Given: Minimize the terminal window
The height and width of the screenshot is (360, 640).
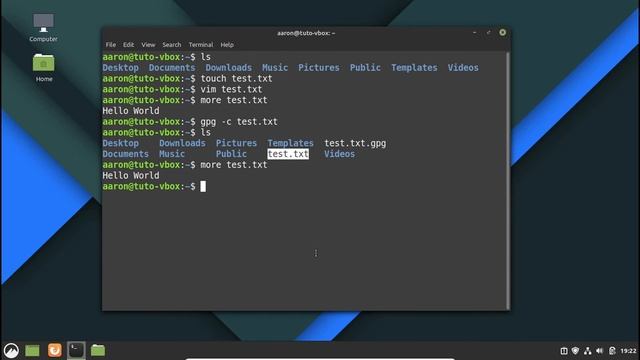Looking at the screenshot, I should click(474, 32).
